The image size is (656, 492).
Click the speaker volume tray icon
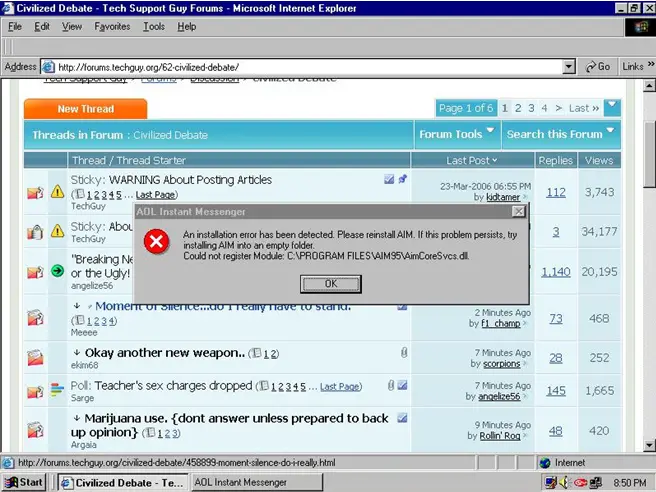[564, 482]
